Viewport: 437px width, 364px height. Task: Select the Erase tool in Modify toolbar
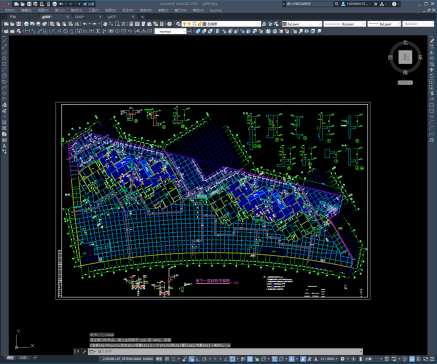432,40
